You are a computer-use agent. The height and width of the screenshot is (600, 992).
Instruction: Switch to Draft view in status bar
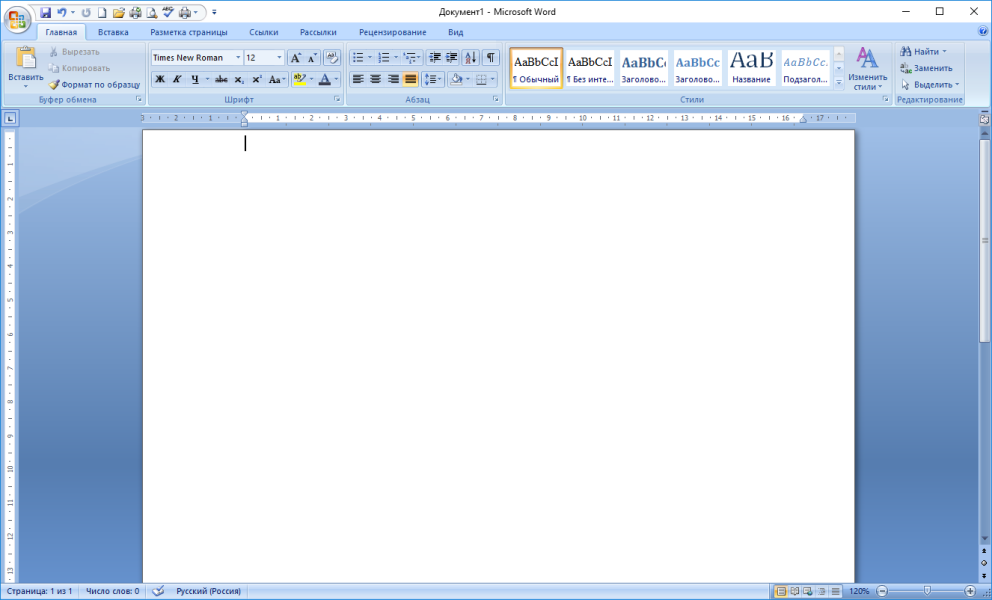coord(836,591)
